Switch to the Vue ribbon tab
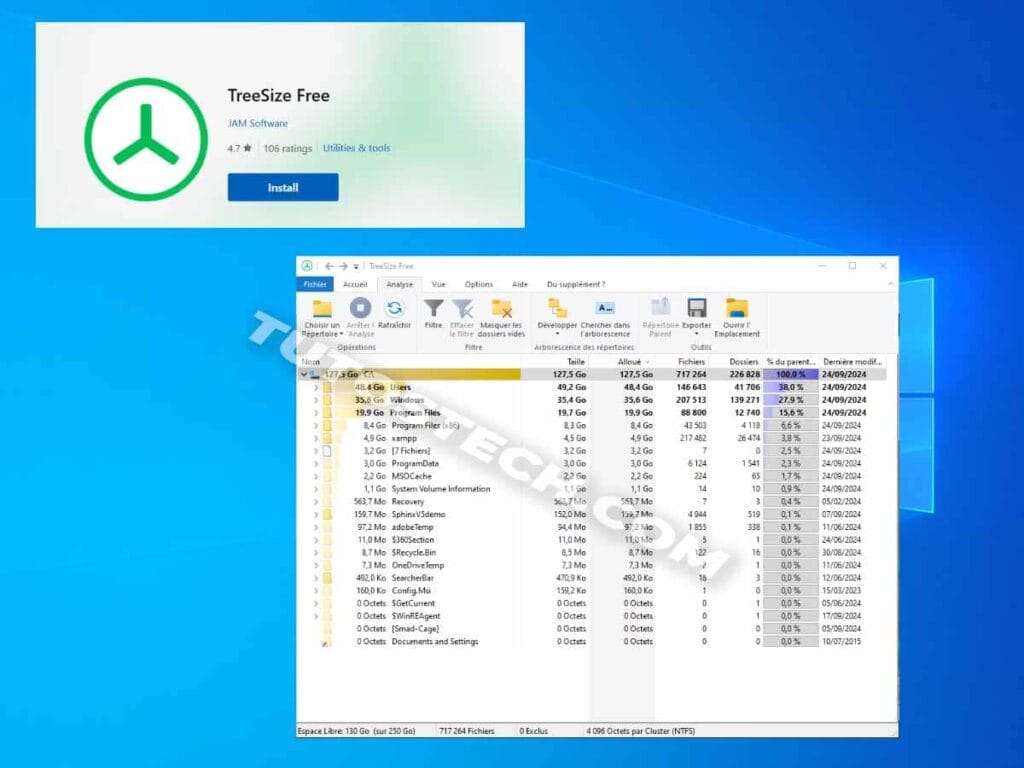1024x768 pixels. pyautogui.click(x=439, y=284)
